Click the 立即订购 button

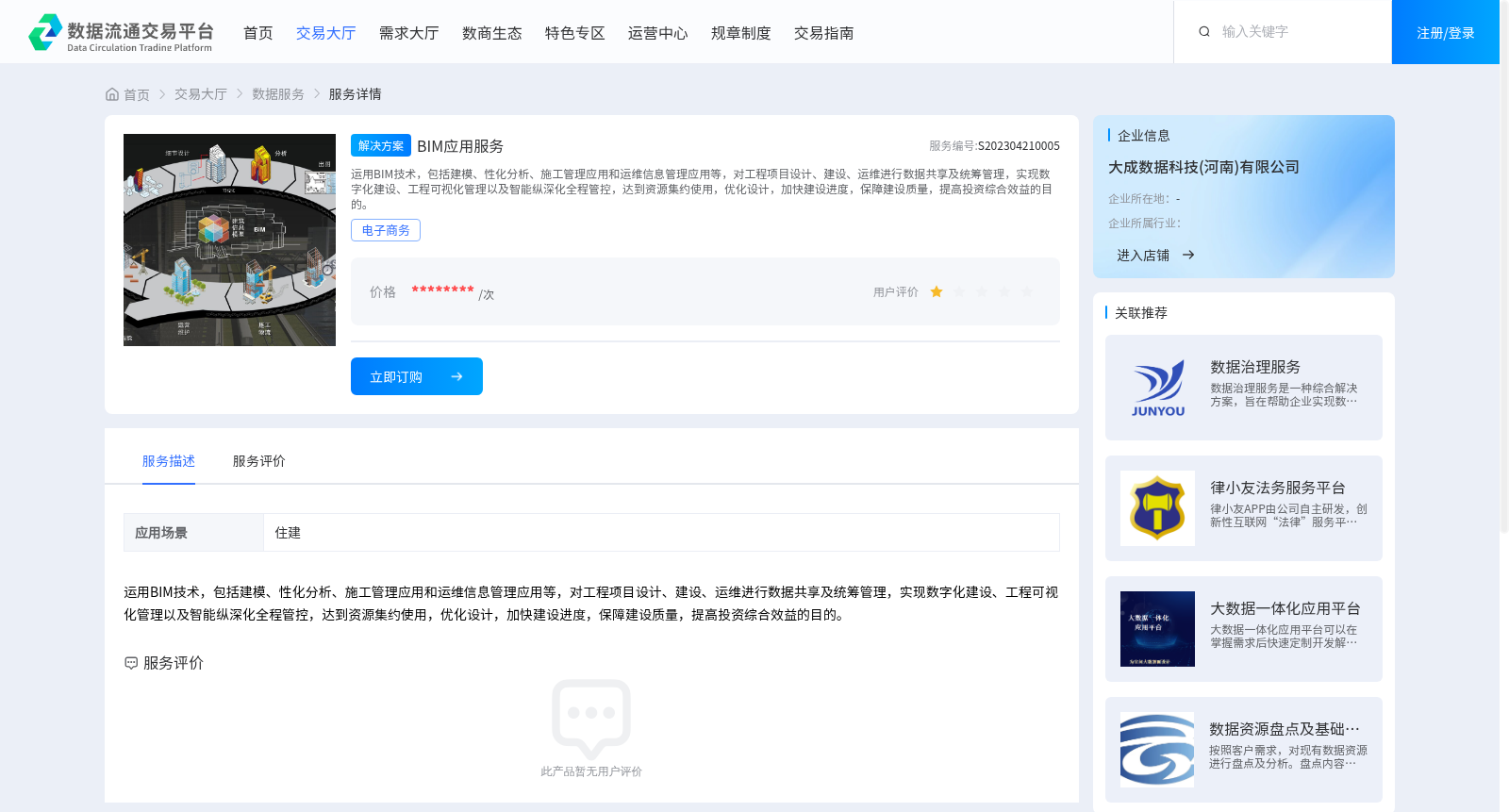tap(417, 376)
